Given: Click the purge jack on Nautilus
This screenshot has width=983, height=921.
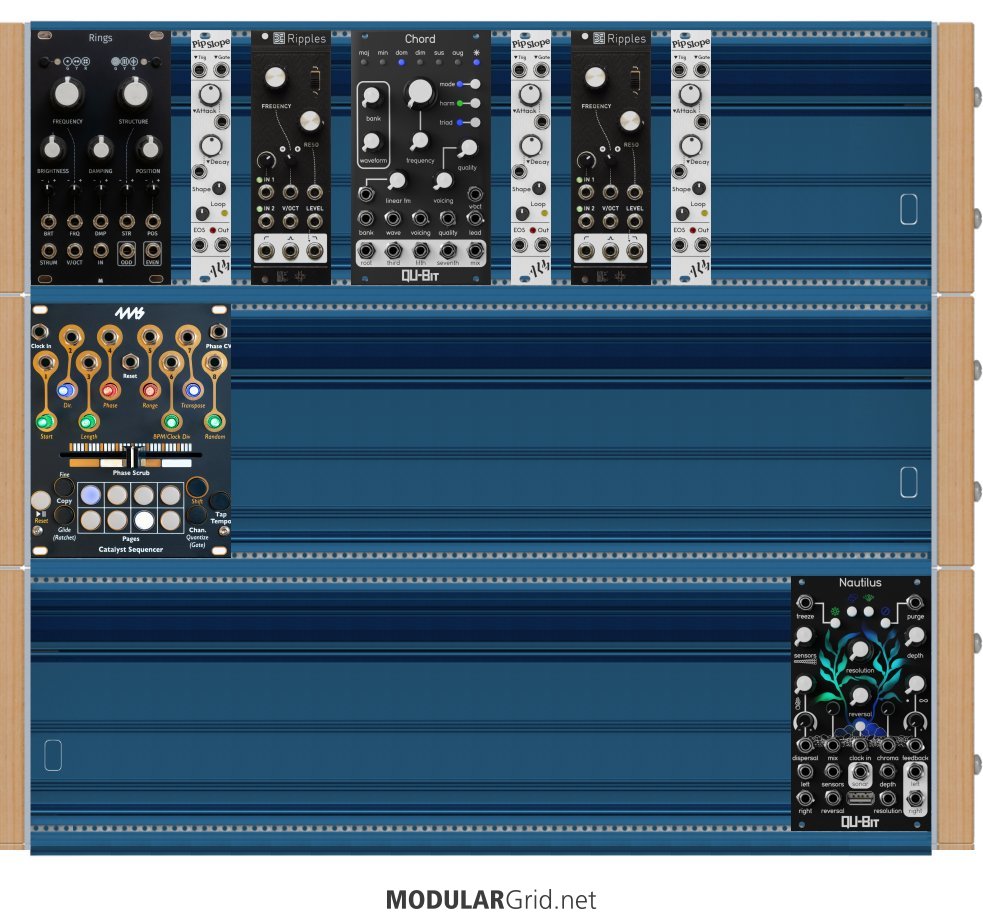Looking at the screenshot, I should 915,603.
